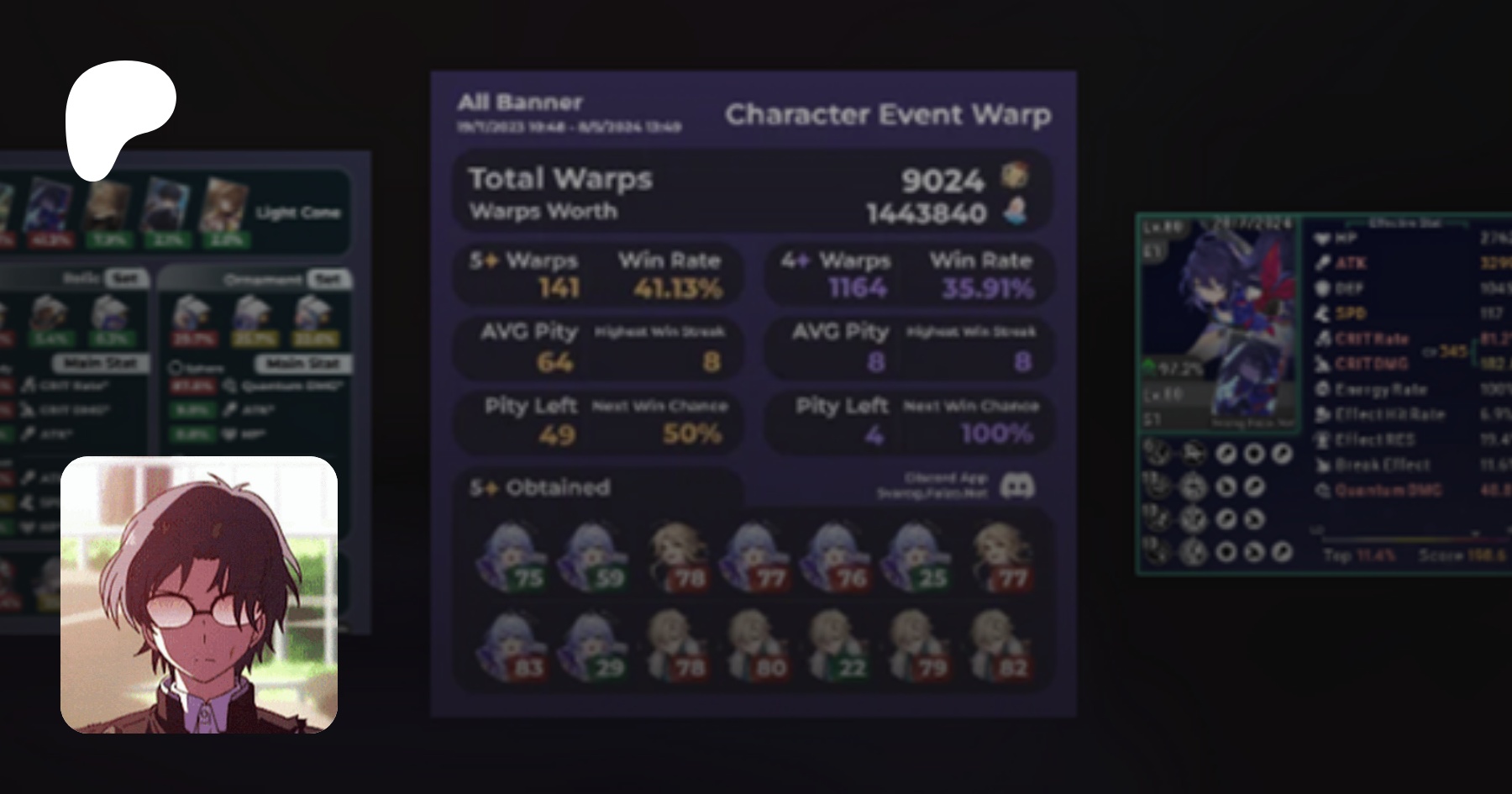Select the ATK stat icon
Image resolution: width=1512 pixels, height=794 pixels.
click(1322, 263)
